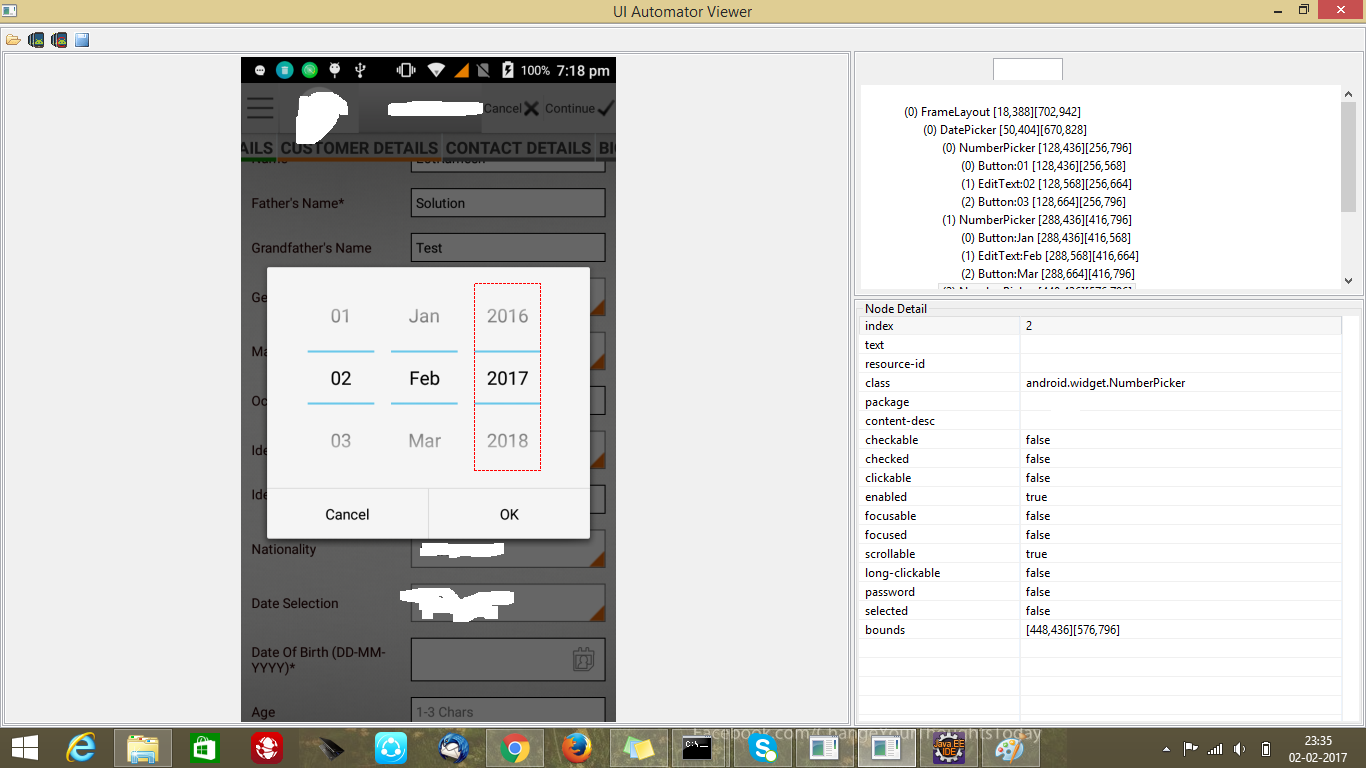Viewport: 1366px width, 768px height.
Task: Pick Jan in the month picker
Action: [x=424, y=316]
